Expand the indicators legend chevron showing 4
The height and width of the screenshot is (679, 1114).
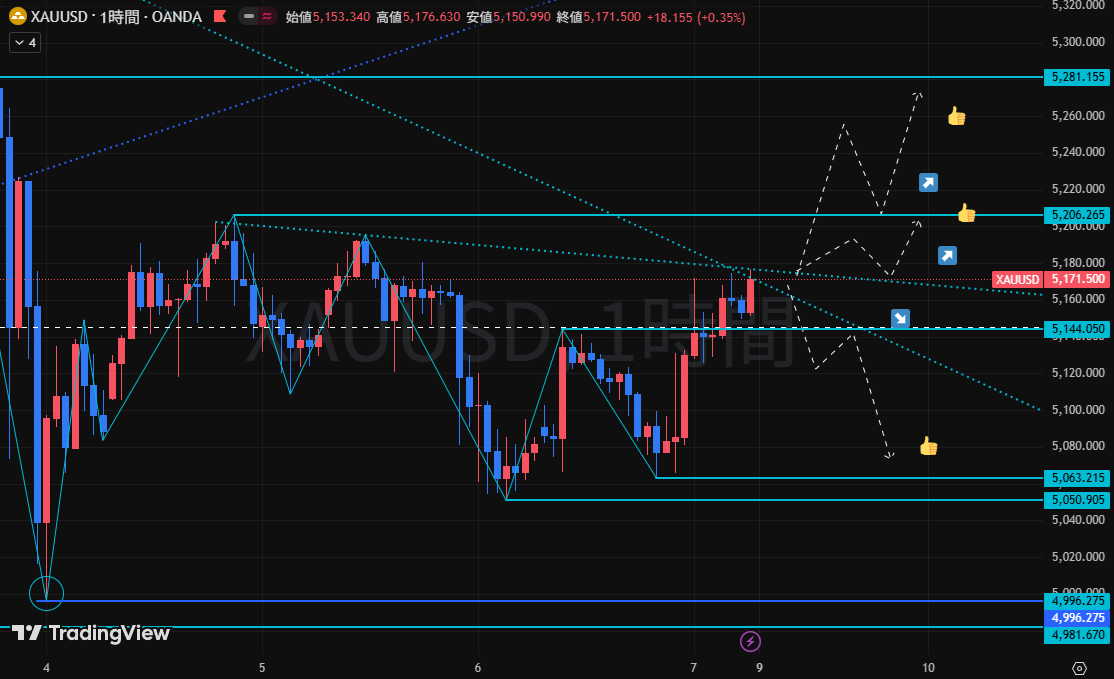(24, 43)
